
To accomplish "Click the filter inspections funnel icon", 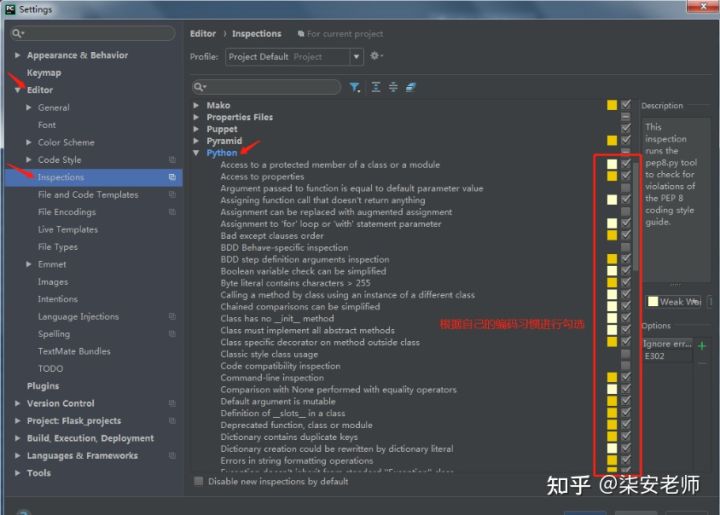I will (354, 87).
